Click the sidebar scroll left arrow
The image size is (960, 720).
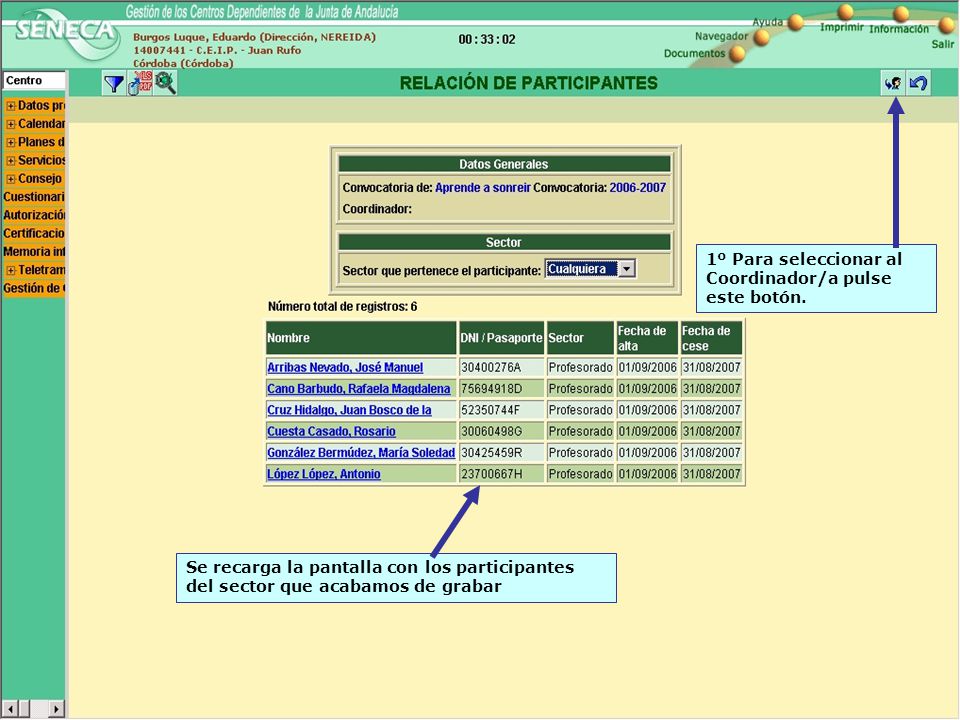tap(11, 709)
